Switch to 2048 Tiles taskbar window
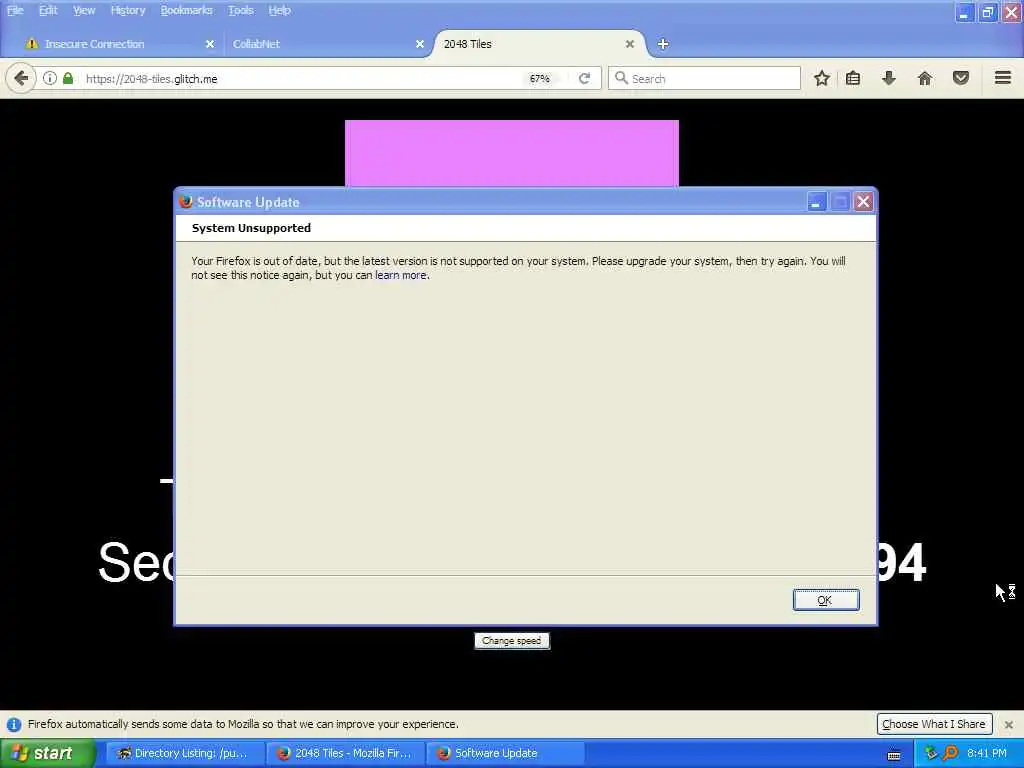The image size is (1024, 768). pyautogui.click(x=346, y=753)
